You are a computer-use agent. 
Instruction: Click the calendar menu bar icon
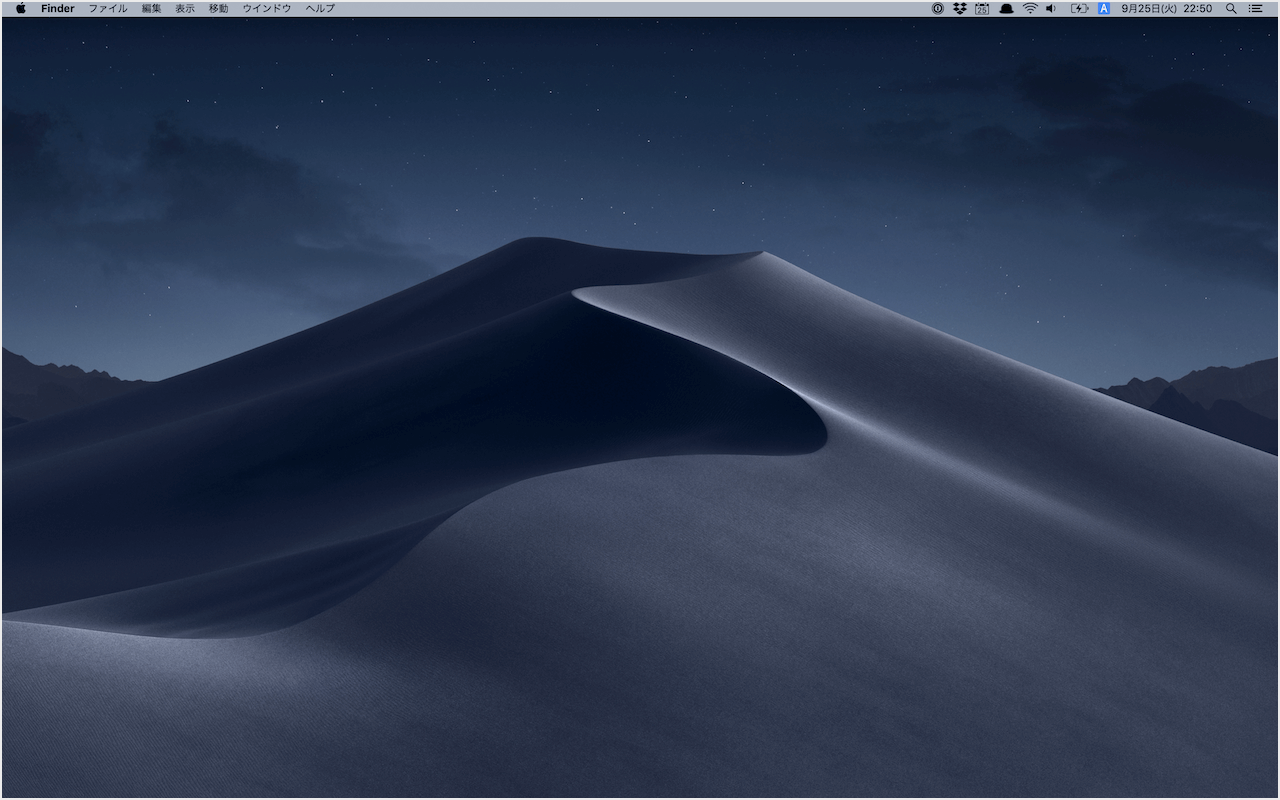click(982, 8)
